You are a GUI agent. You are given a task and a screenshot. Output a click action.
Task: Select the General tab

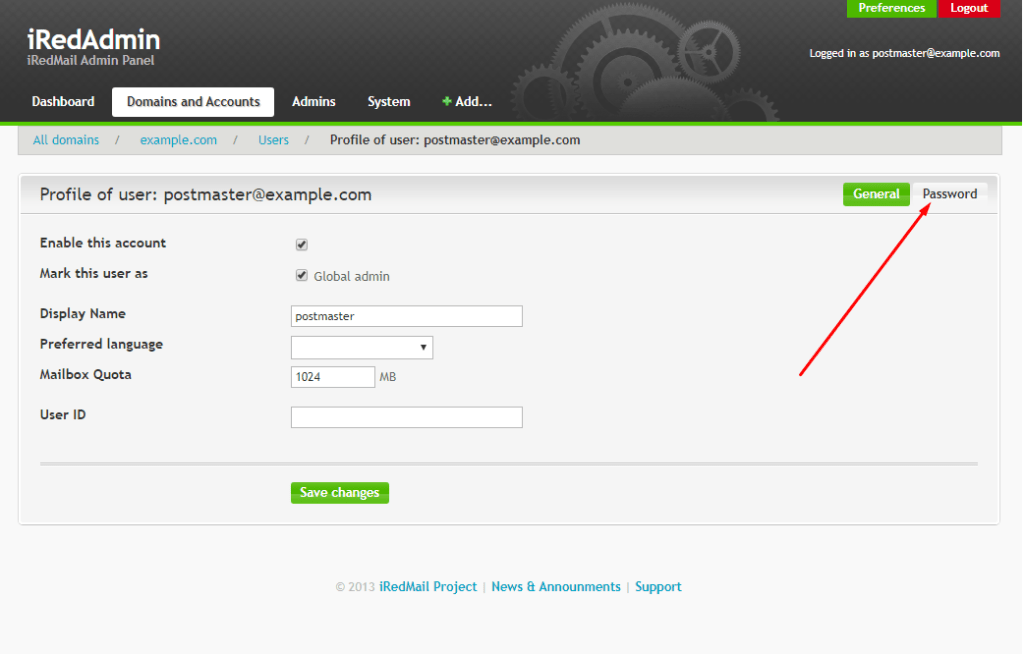876,194
